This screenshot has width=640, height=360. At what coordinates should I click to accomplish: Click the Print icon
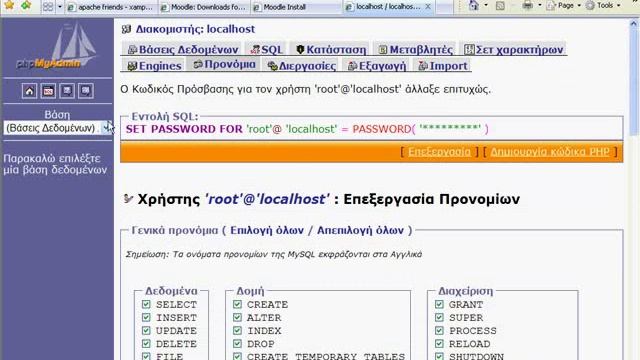tap(527, 5)
